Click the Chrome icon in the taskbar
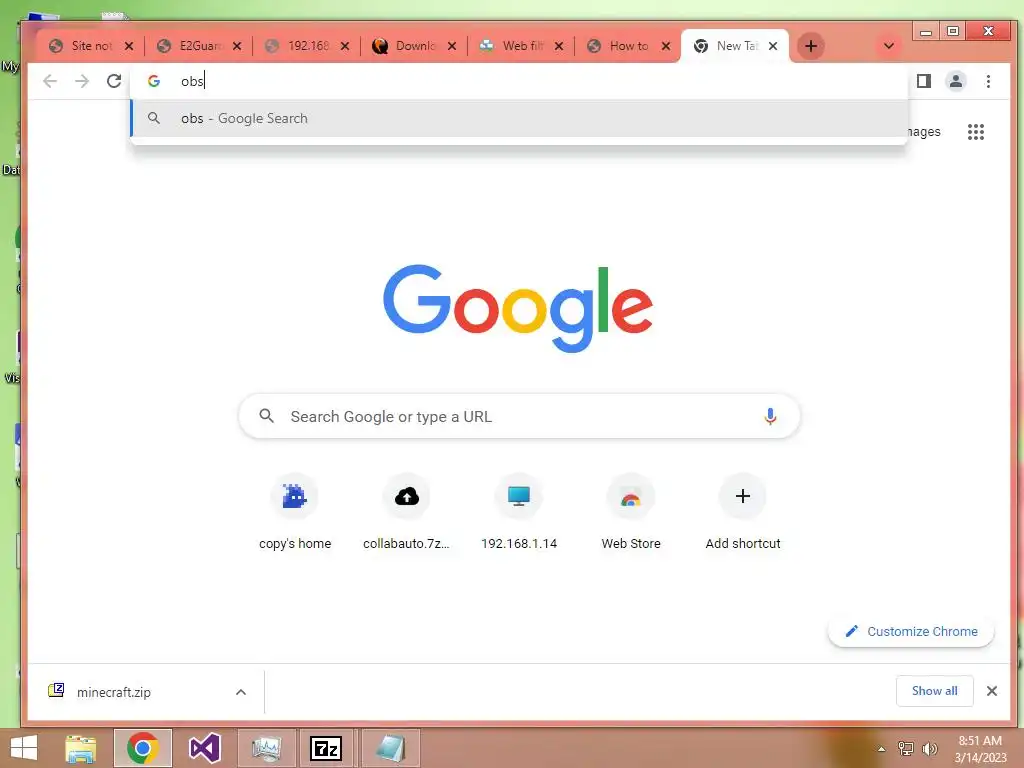Viewport: 1024px width, 768px height. click(143, 748)
